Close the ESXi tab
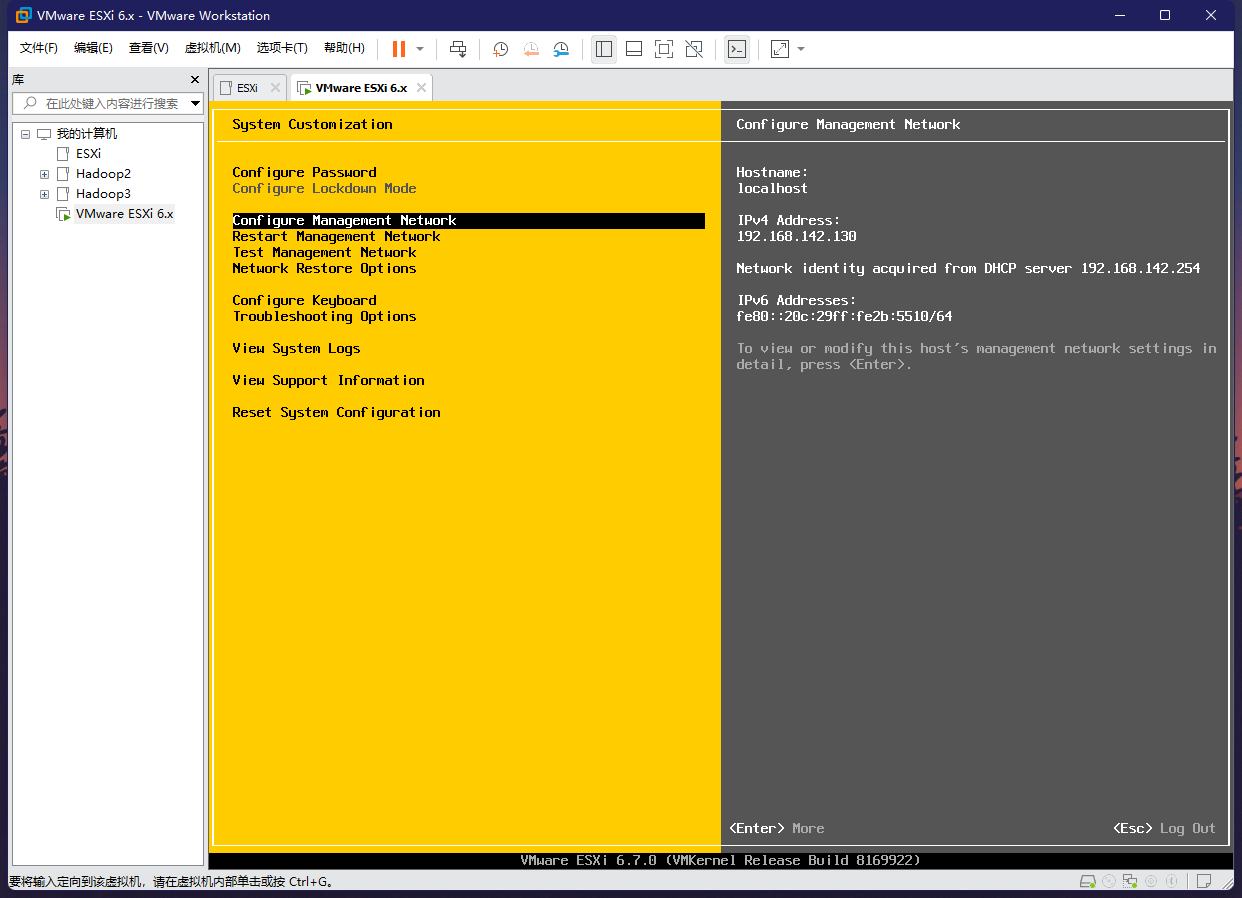Image resolution: width=1242 pixels, height=898 pixels. click(275, 88)
